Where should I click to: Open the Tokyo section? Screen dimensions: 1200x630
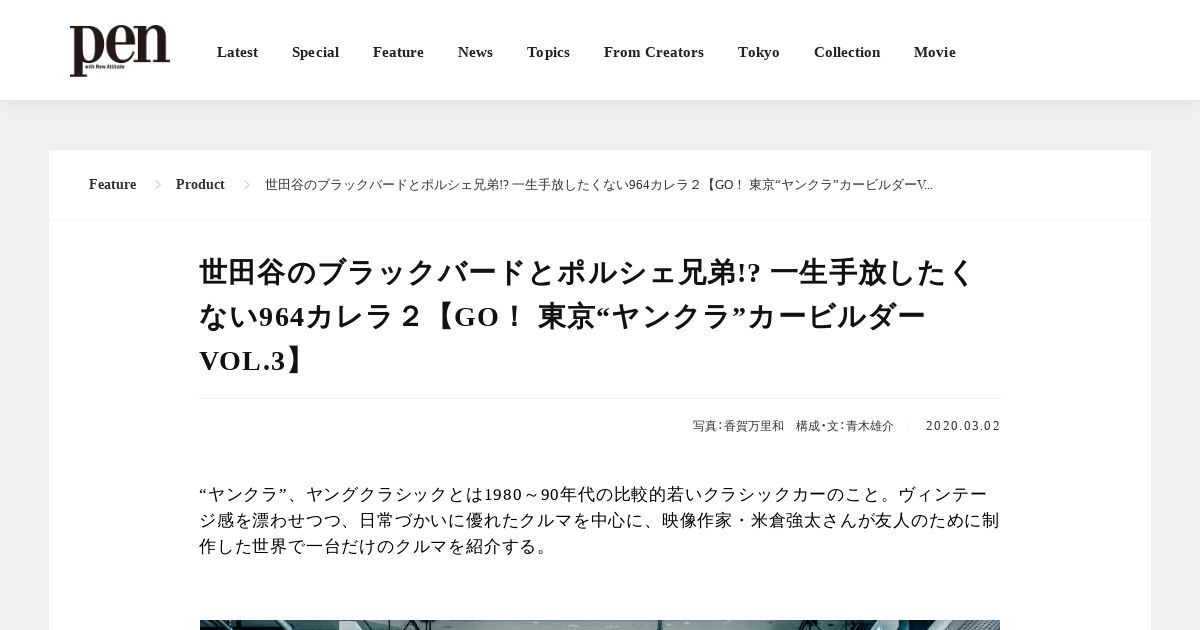[759, 52]
